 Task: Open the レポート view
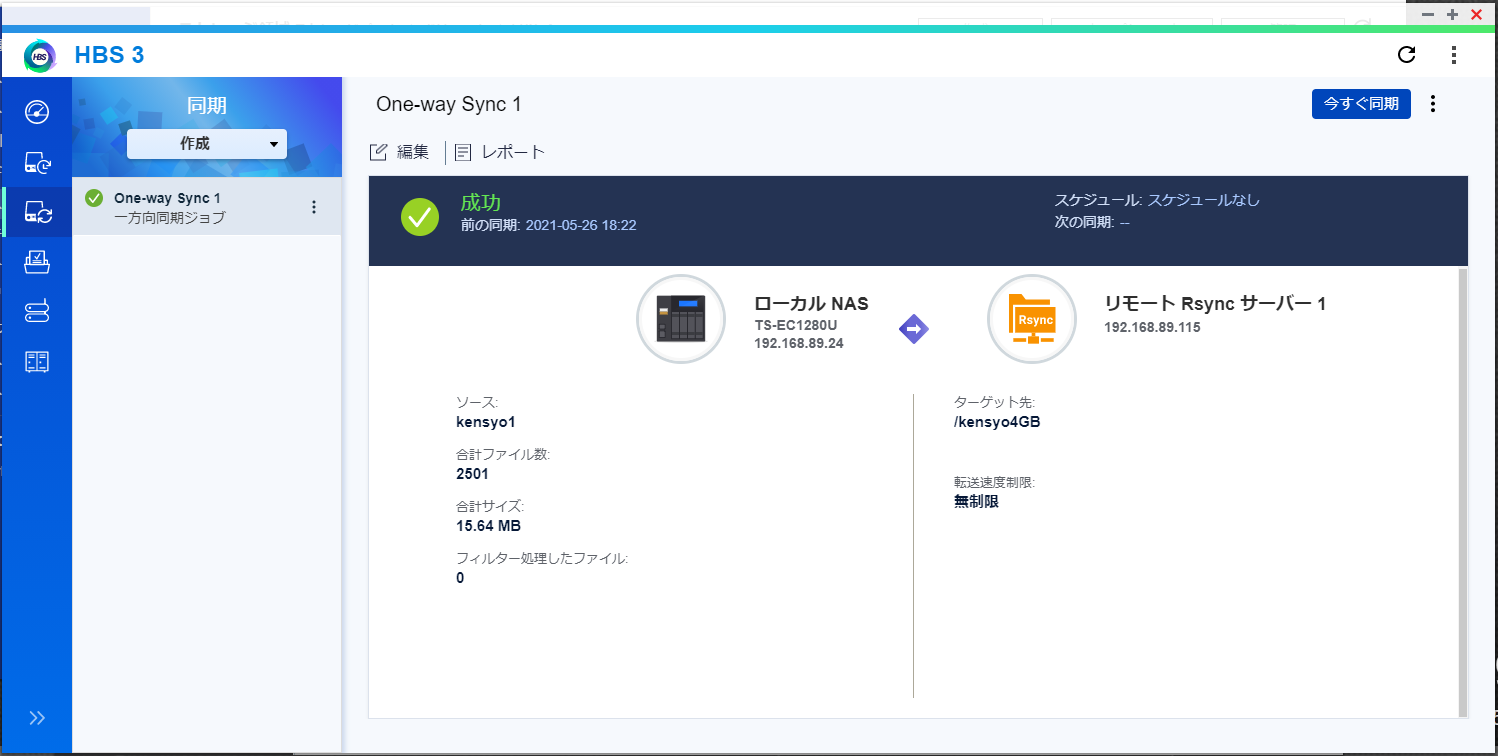500,152
